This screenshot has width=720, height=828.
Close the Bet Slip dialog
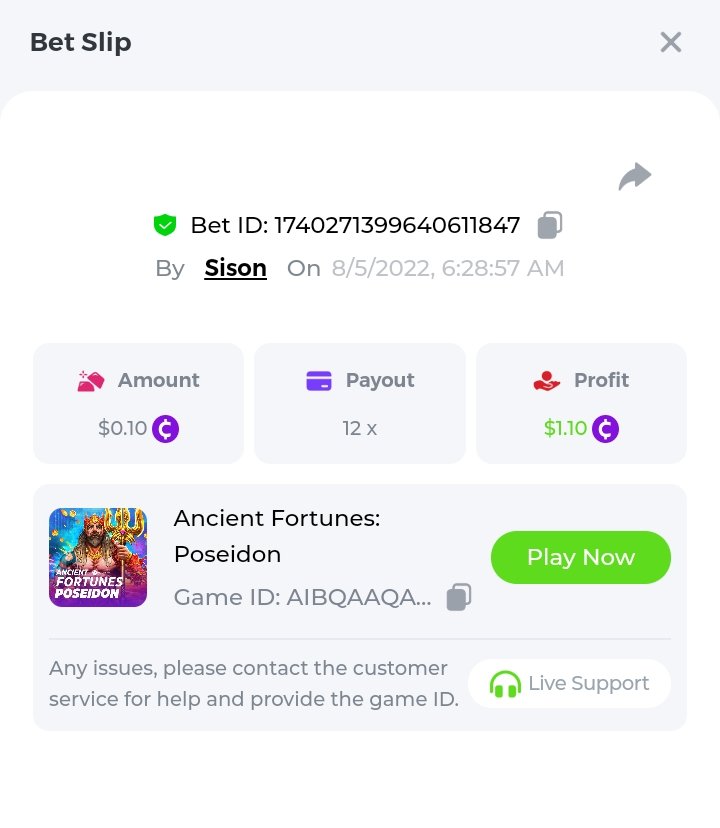coord(670,42)
